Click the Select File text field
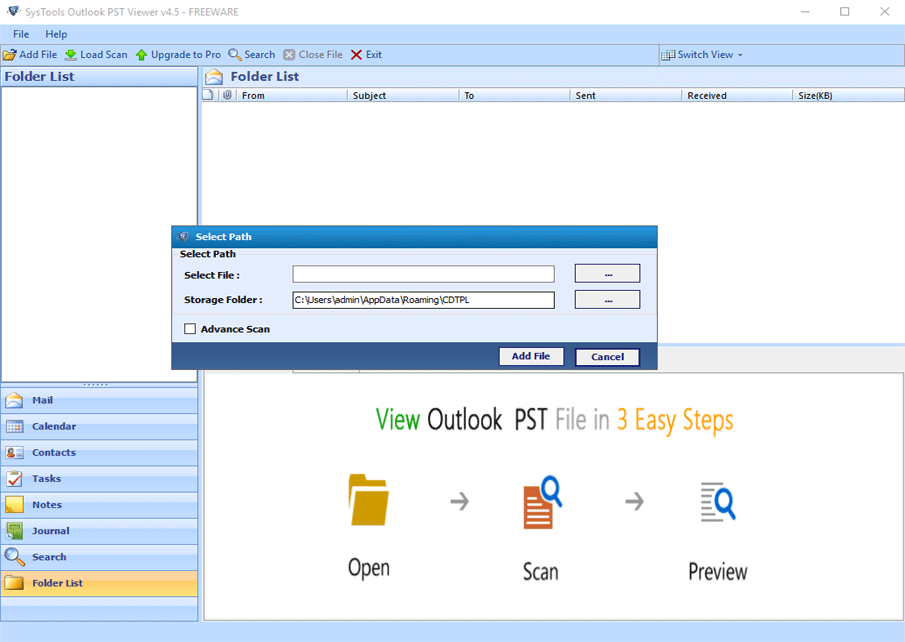Screen dimensions: 905x642 (x=423, y=274)
